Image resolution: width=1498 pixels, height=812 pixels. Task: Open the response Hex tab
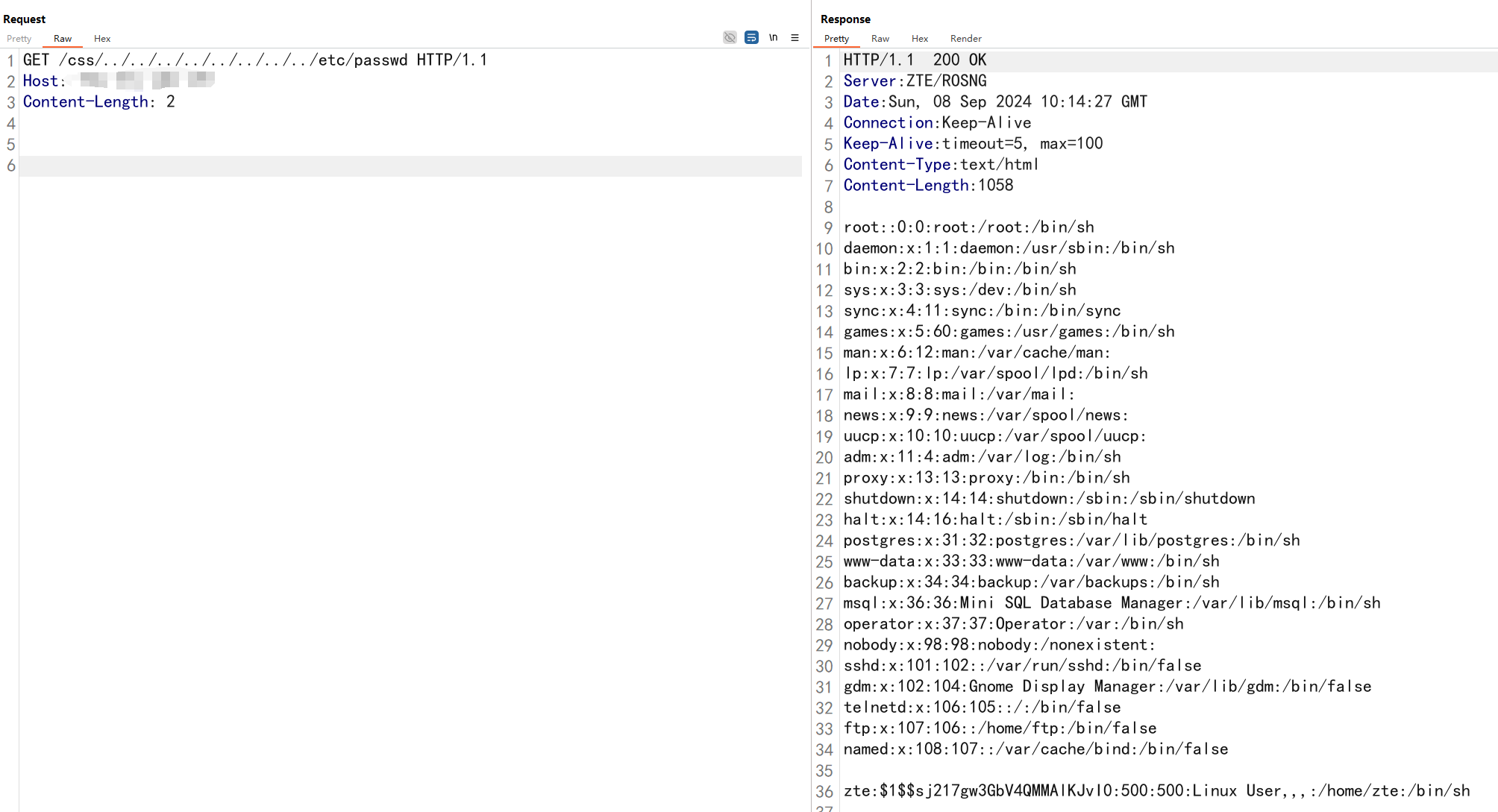point(920,39)
